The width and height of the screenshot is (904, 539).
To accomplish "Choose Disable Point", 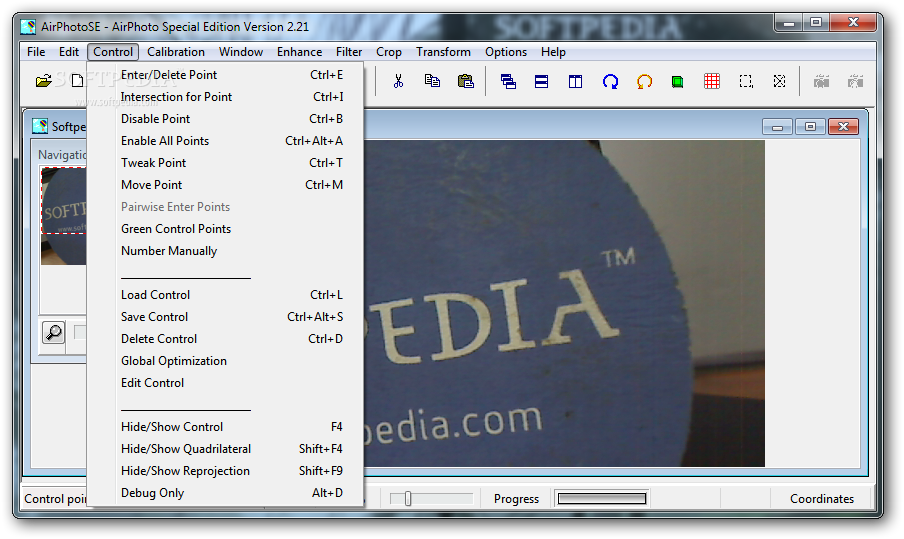I will tap(226, 119).
